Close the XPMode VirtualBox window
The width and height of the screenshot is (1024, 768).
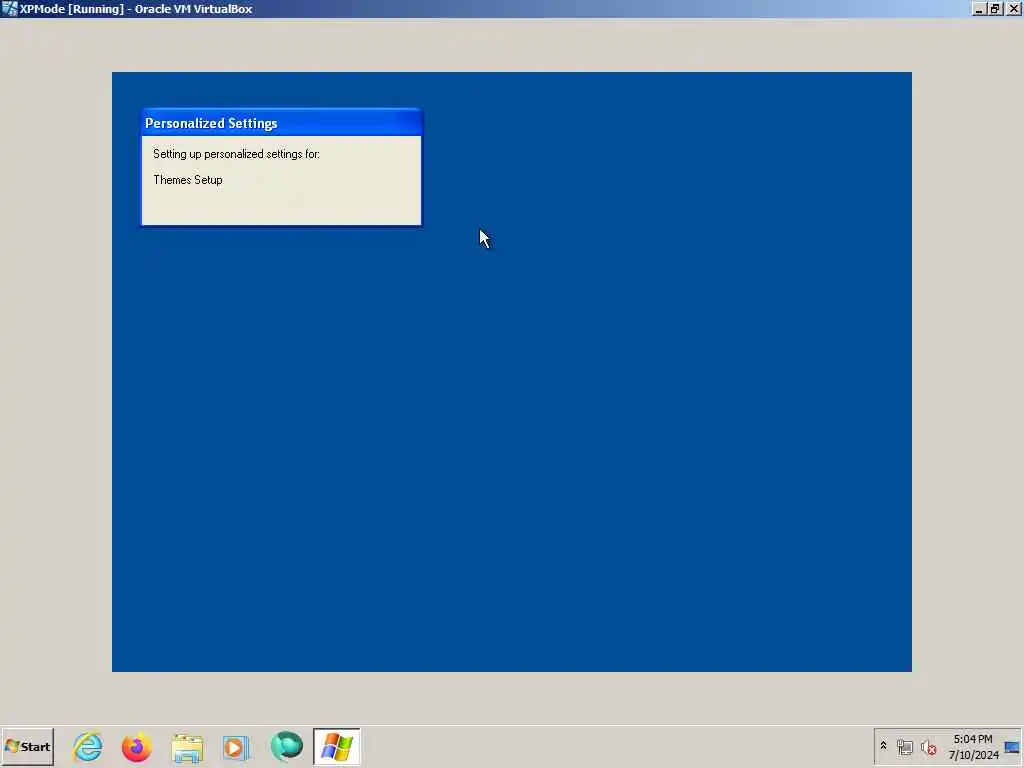(x=1014, y=9)
